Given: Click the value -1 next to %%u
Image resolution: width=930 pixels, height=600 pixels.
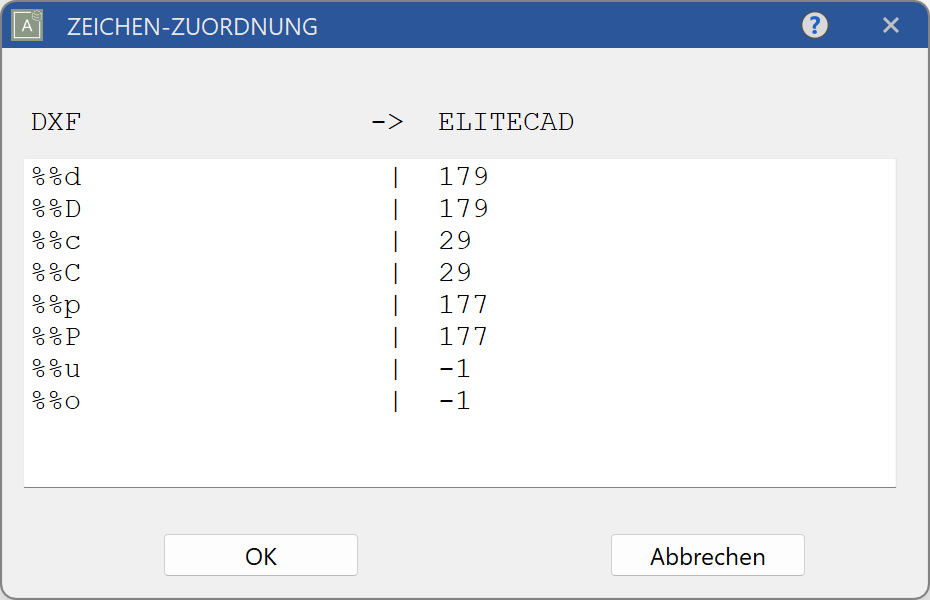Looking at the screenshot, I should 455,368.
